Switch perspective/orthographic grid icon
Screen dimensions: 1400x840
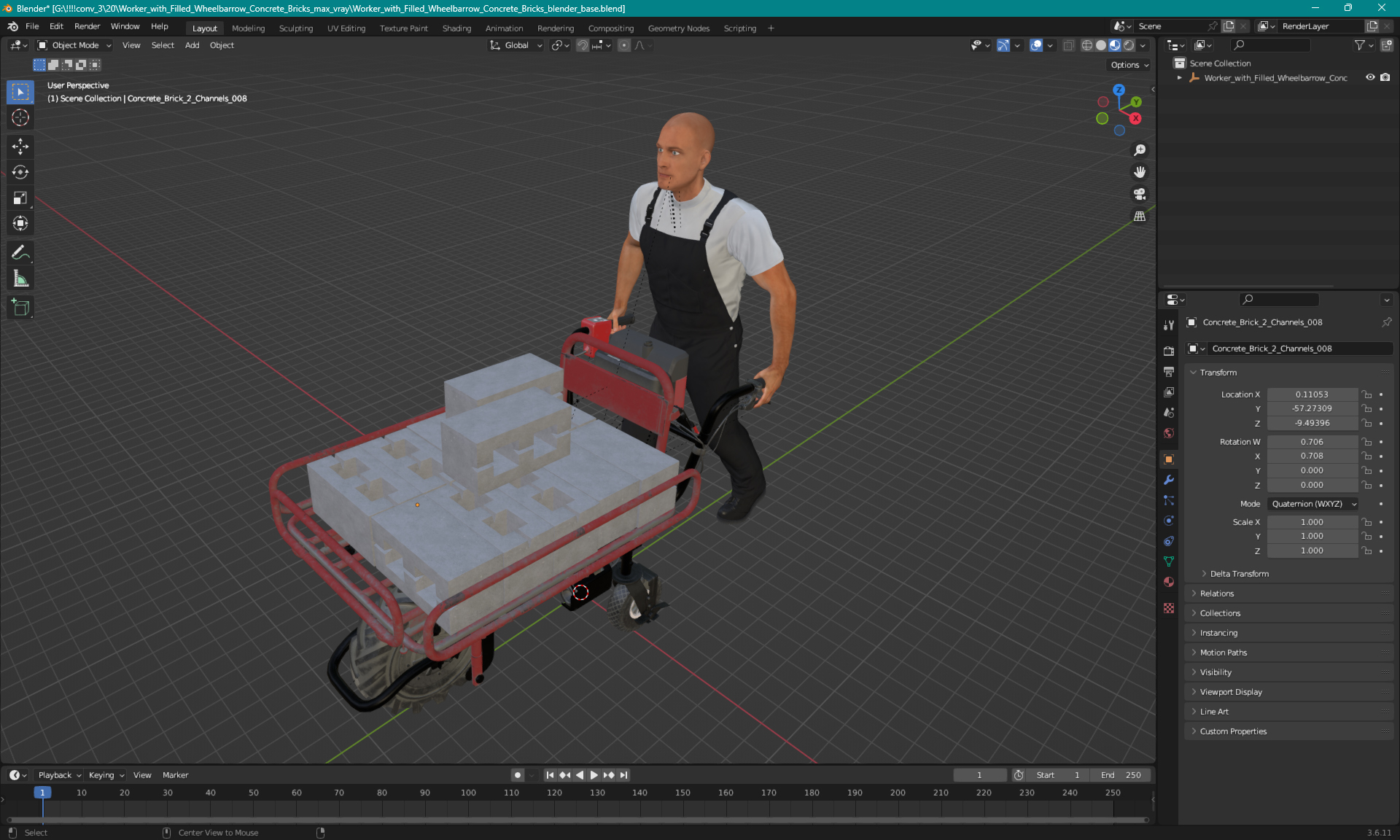tap(1139, 216)
